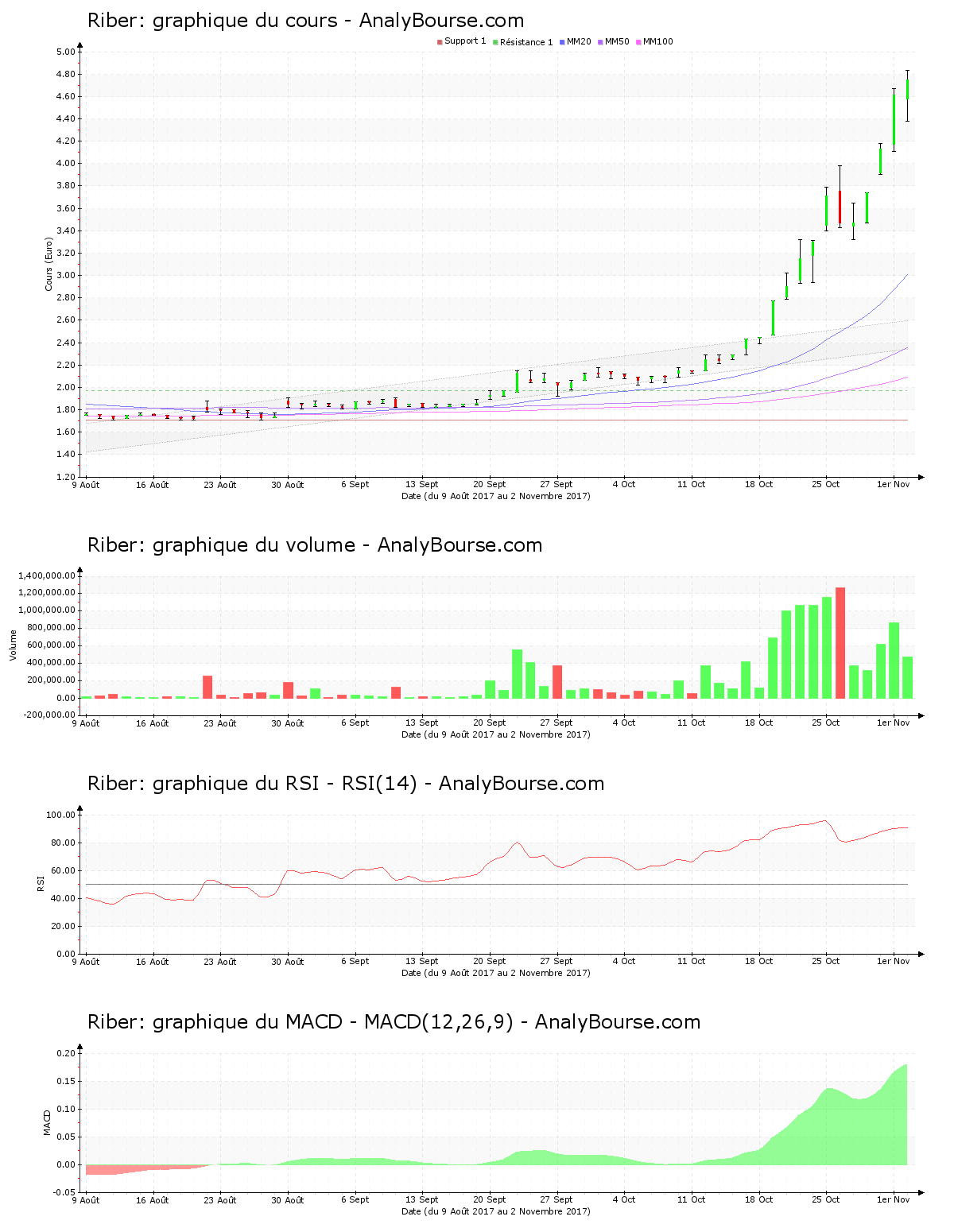Click the pink MM100 legend swatch
The height and width of the screenshot is (1232, 954).
point(638,42)
